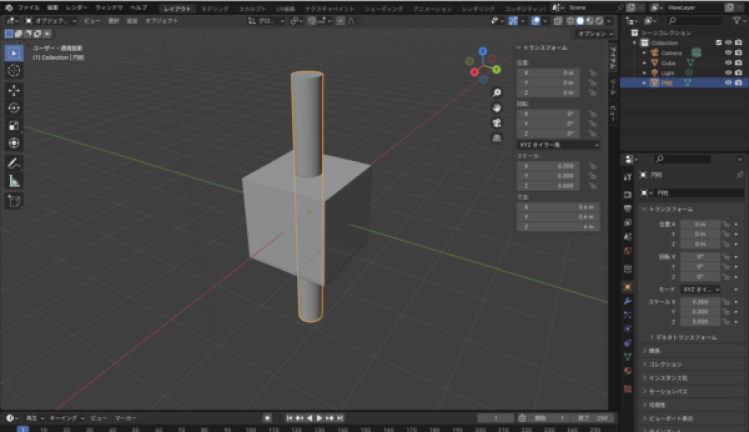Open the XYZ オイラー角 rotation mode dropdown

(x=558, y=144)
